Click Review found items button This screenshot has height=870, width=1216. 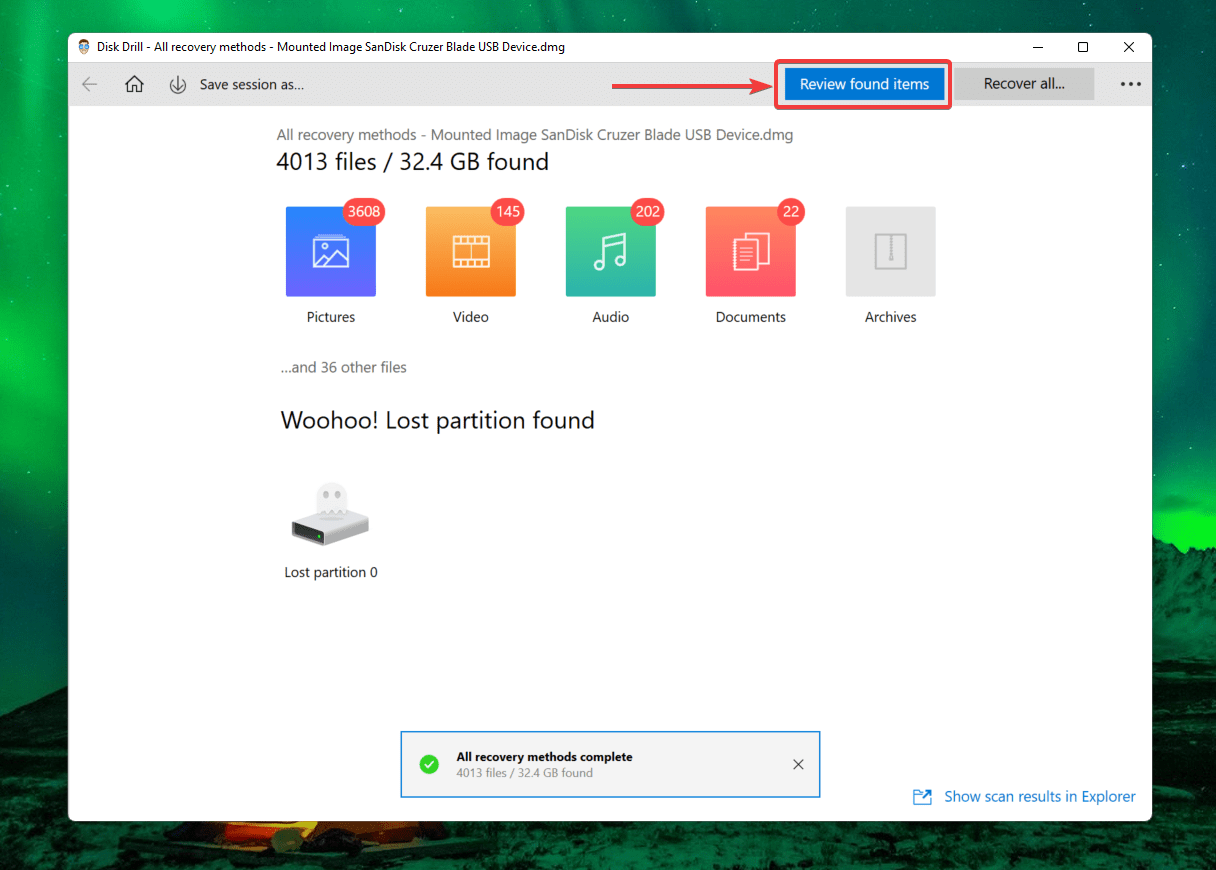pyautogui.click(x=865, y=85)
